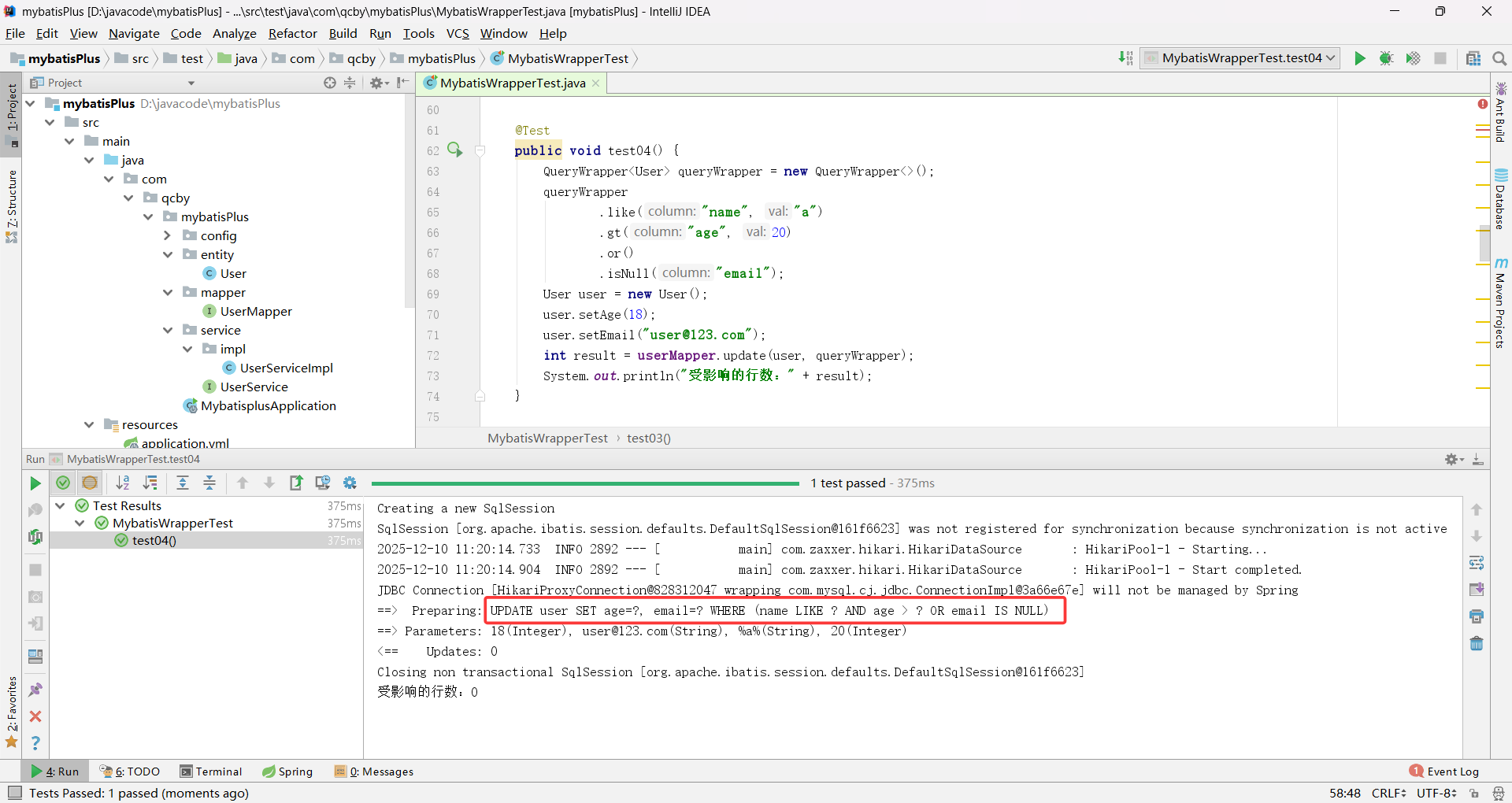Open the Event Log
Image resolution: width=1512 pixels, height=803 pixels.
click(1444, 772)
